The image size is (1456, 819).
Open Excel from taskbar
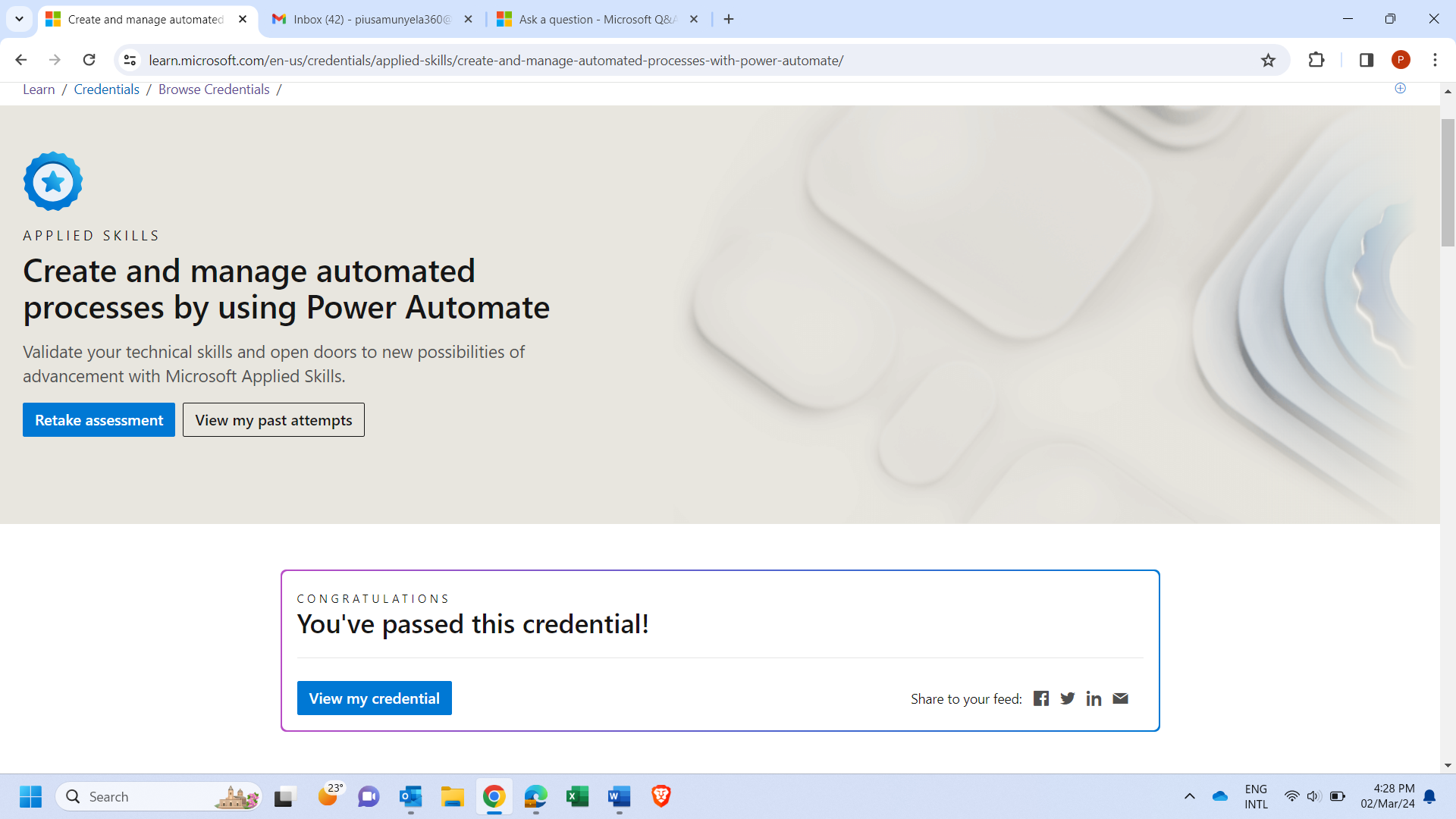578,796
